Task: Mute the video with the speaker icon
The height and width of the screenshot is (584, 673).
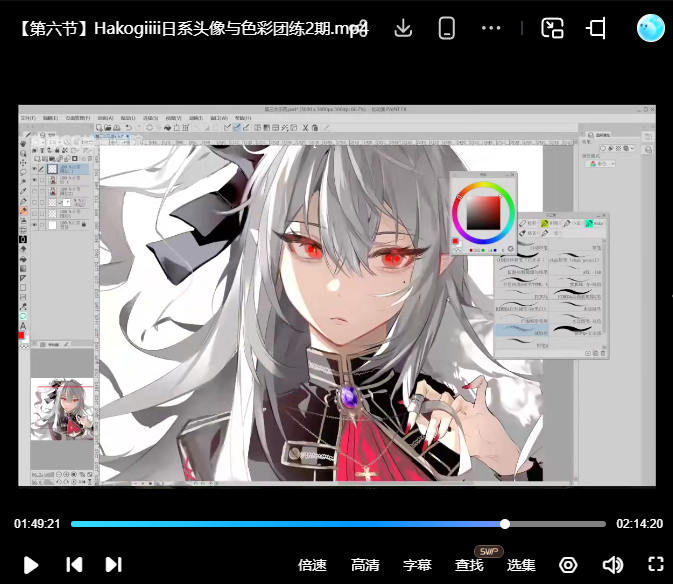Action: coord(612,565)
